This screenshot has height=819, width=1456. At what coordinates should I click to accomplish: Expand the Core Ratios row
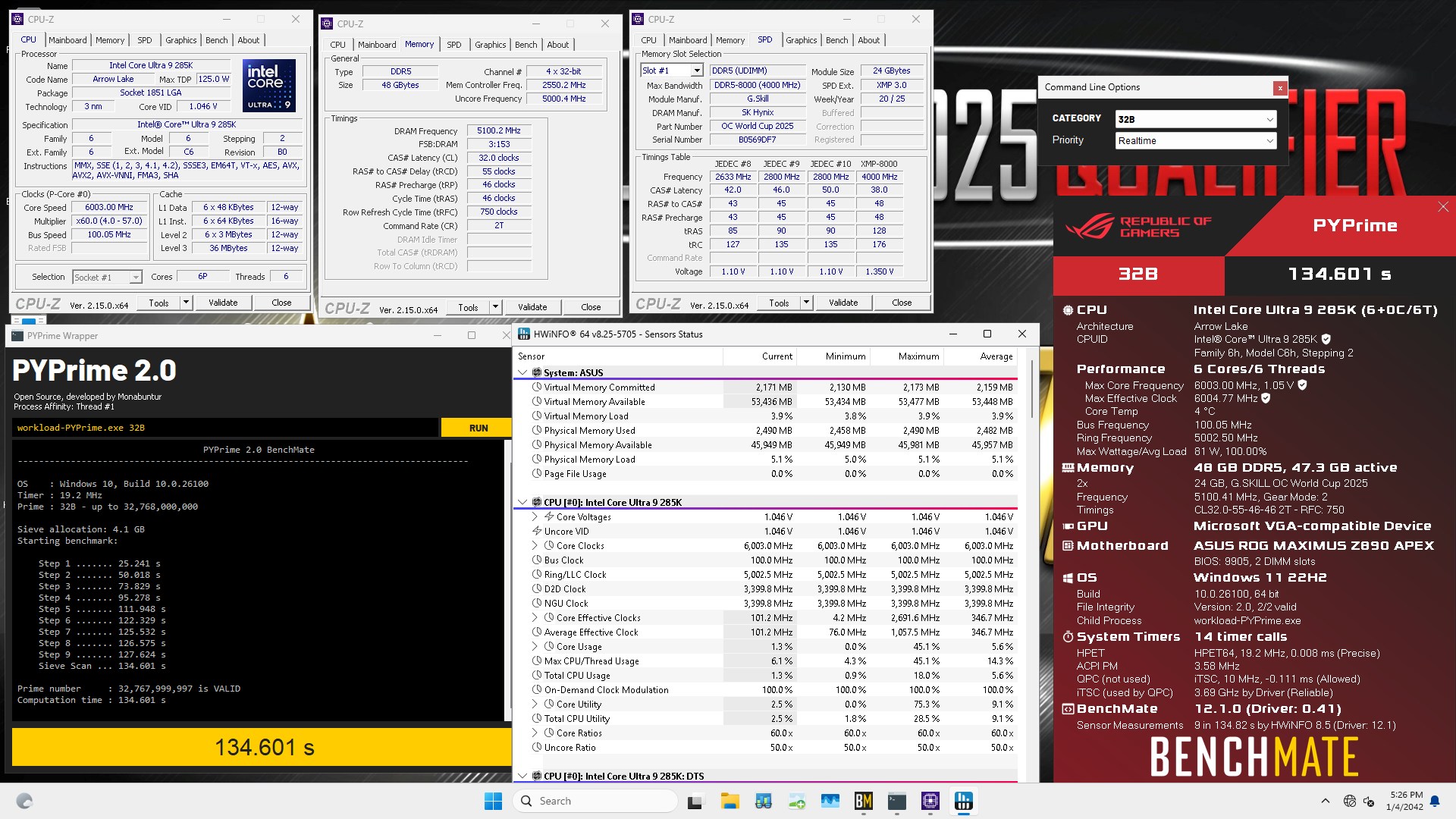[x=535, y=733]
